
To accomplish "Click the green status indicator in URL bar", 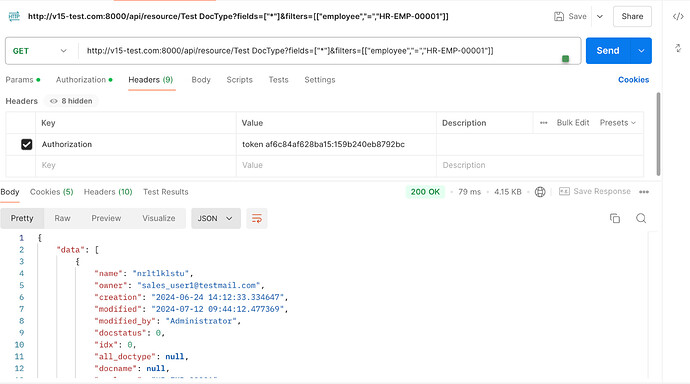I will click(x=565, y=59).
